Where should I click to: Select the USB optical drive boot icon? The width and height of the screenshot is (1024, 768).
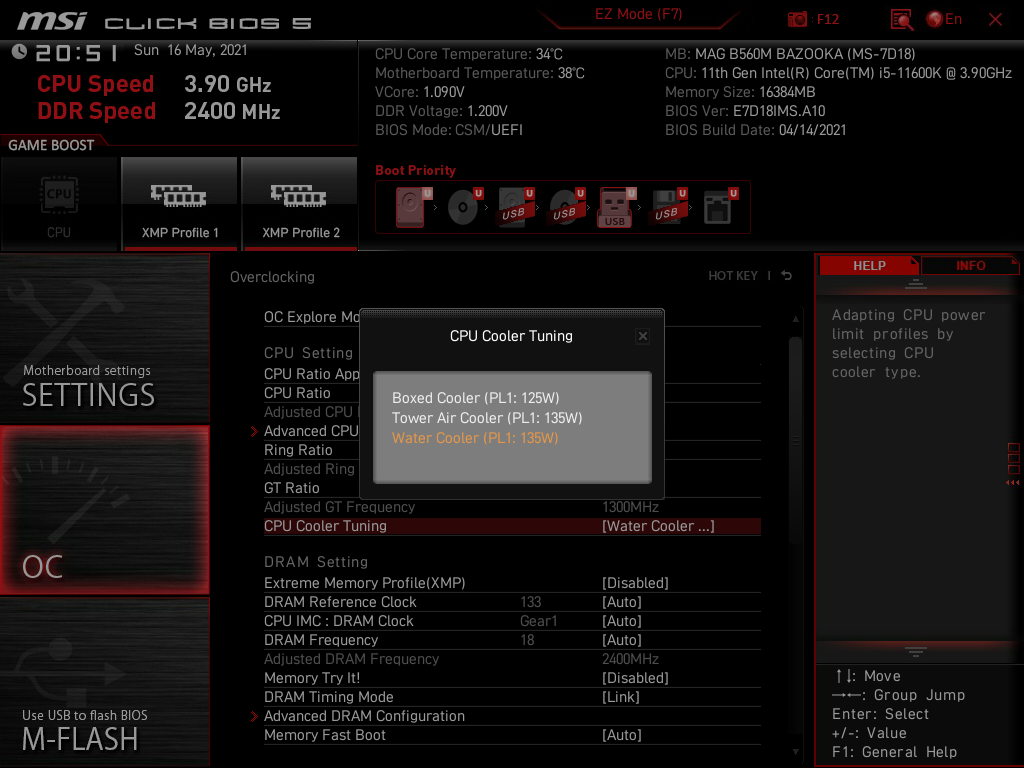pos(566,207)
